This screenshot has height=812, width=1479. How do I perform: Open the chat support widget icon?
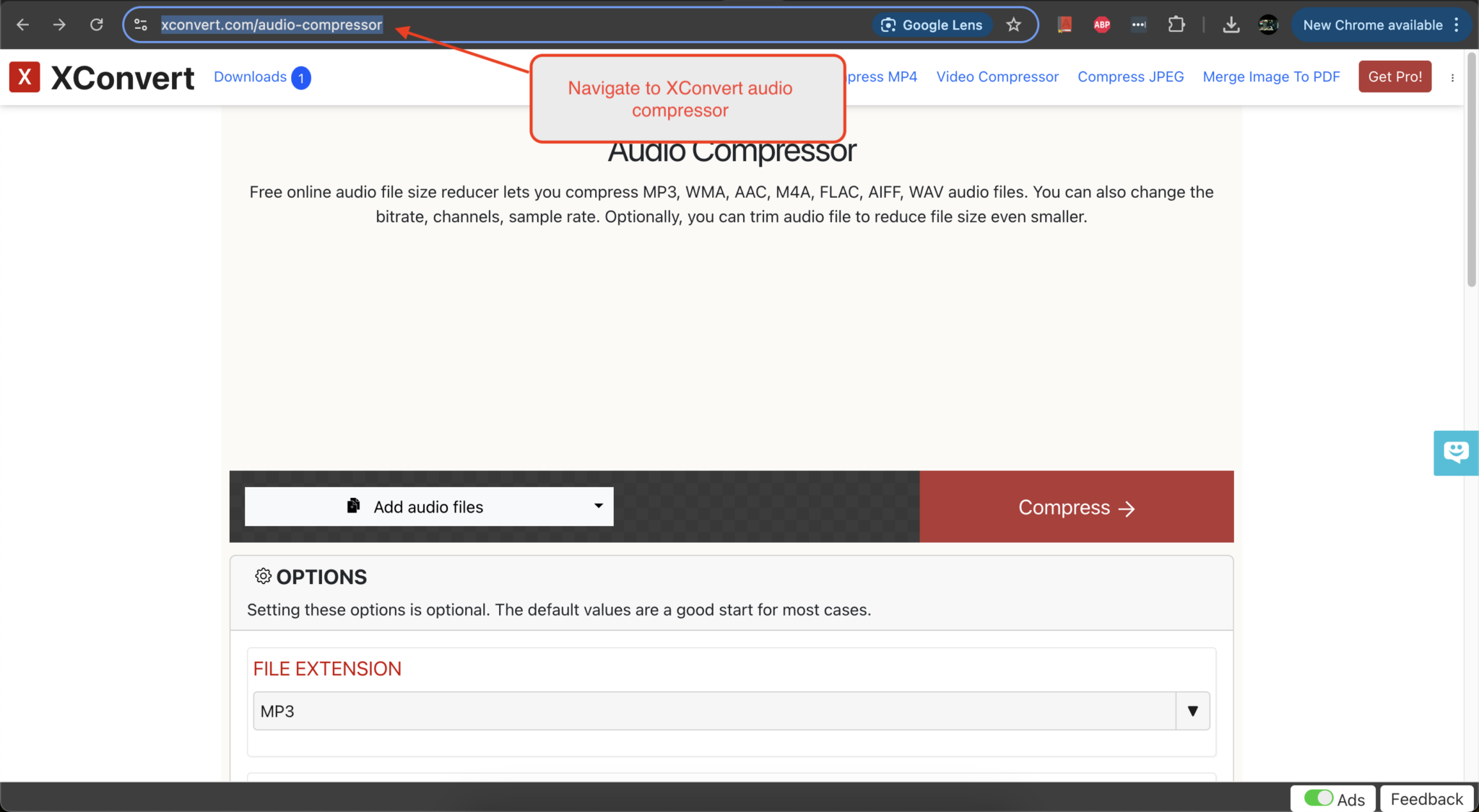[1455, 453]
